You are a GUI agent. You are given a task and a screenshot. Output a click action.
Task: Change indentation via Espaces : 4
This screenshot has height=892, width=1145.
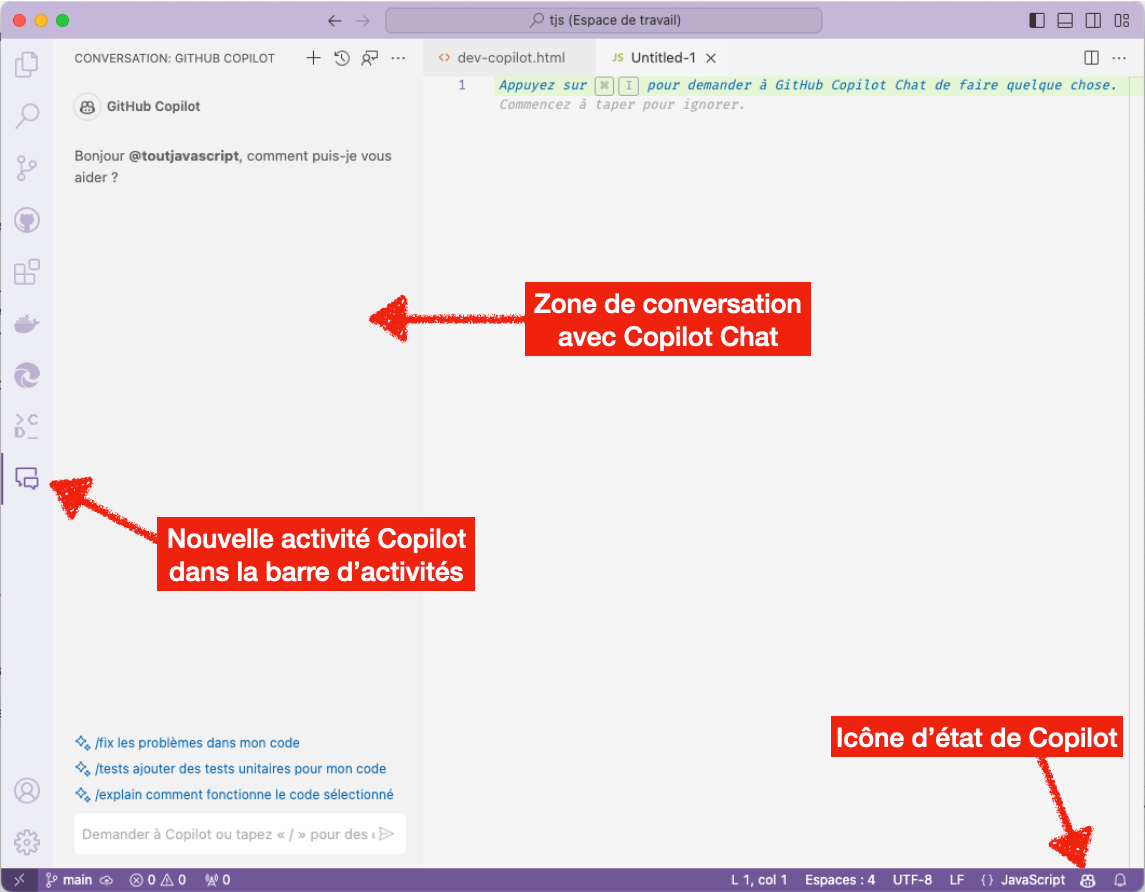[x=840, y=880]
